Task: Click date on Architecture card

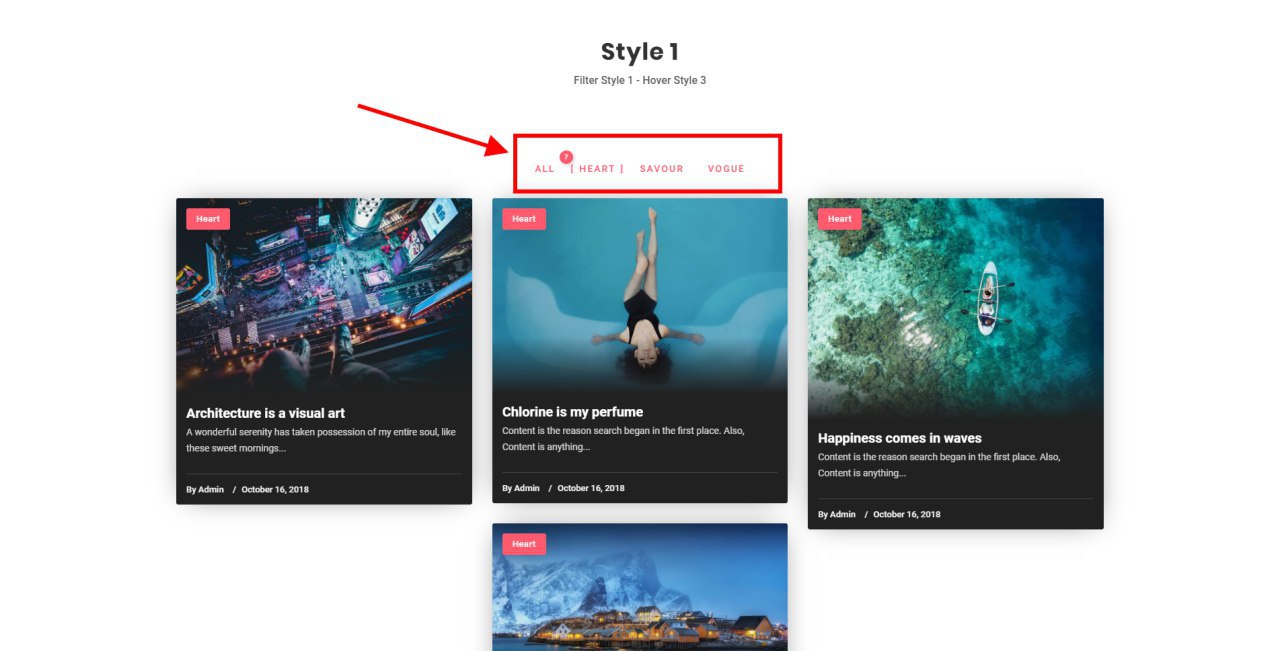Action: click(275, 490)
